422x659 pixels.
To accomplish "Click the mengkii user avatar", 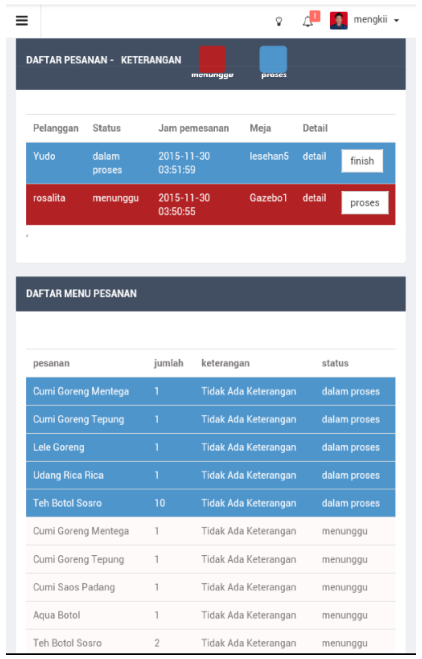I will click(x=339, y=21).
